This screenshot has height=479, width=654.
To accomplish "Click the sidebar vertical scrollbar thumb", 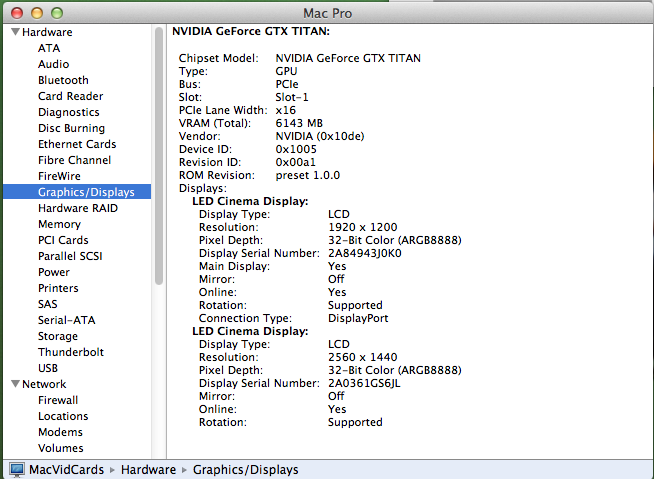I will [158, 156].
